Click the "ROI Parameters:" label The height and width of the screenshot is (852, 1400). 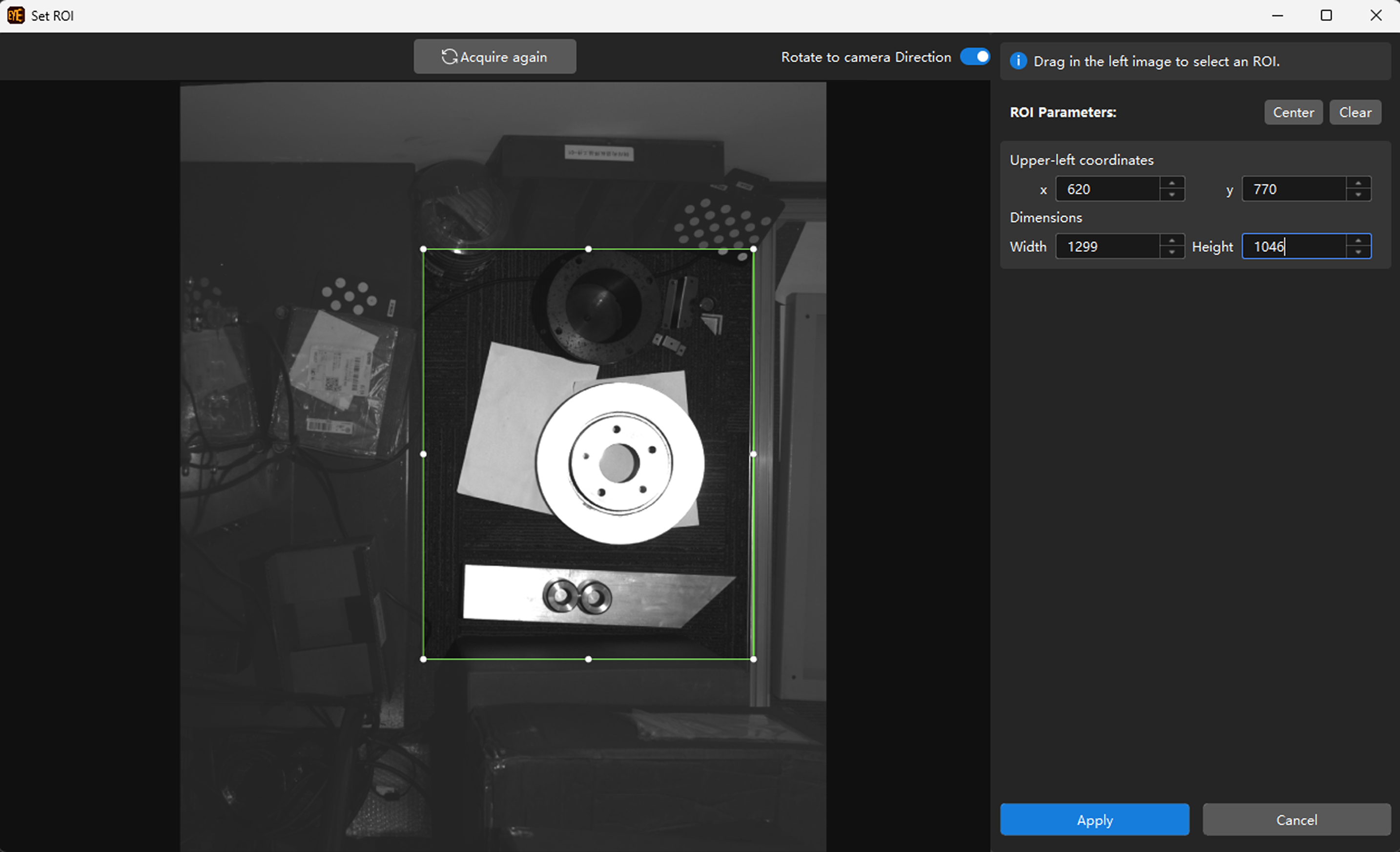1063,112
